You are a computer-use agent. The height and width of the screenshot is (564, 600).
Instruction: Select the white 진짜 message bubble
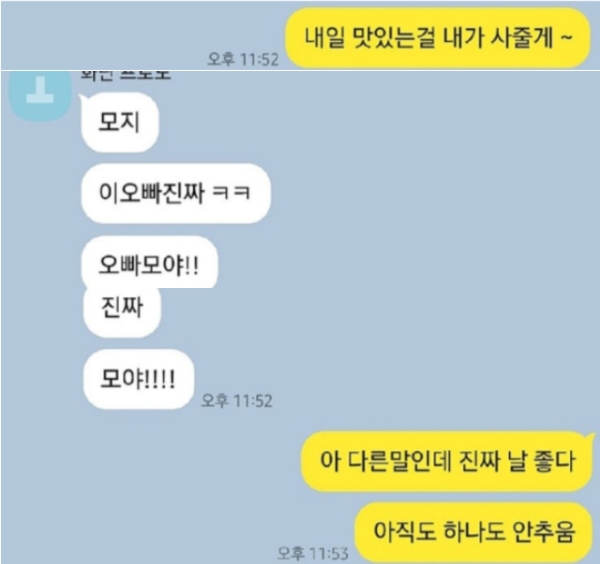[x=122, y=311]
